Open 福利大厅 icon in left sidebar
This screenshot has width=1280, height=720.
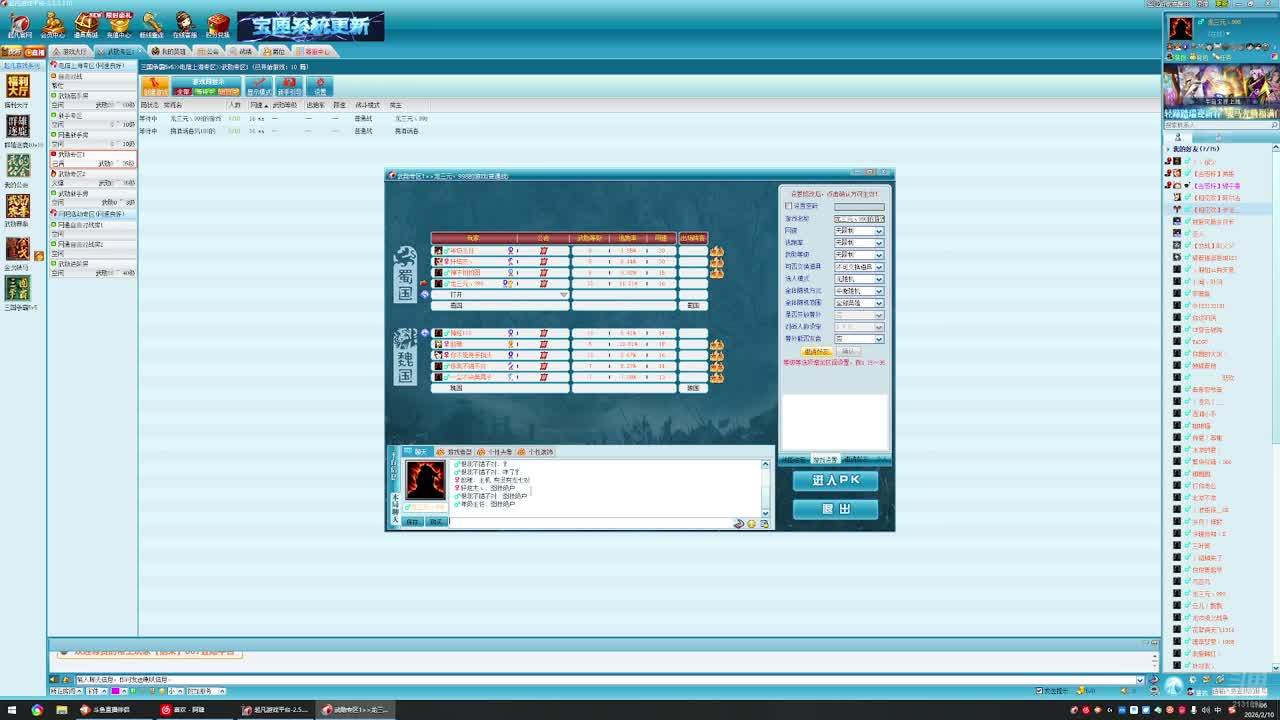(x=18, y=88)
